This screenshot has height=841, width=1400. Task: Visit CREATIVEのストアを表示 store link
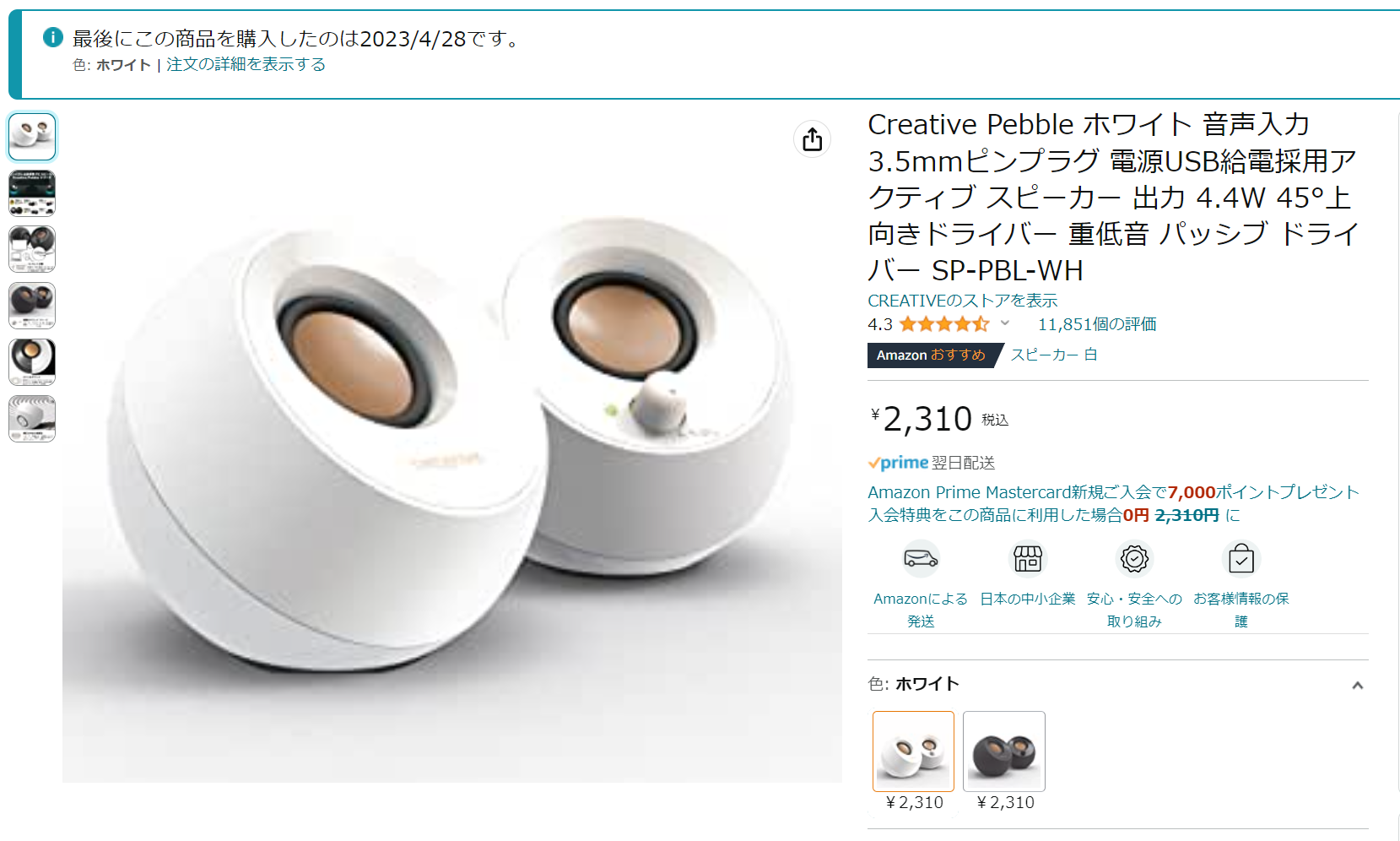click(962, 301)
